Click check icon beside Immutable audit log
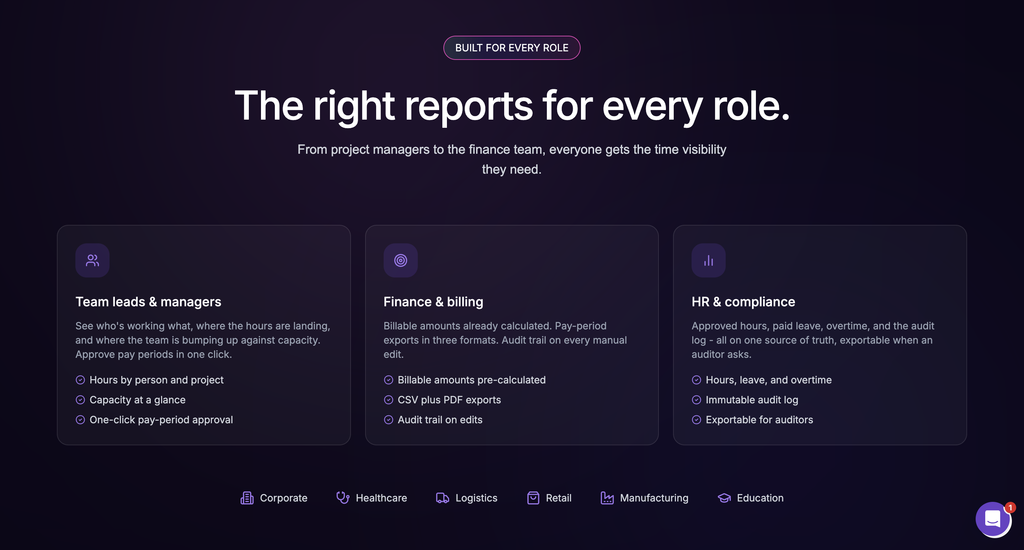Screen dimensions: 1024x550 pos(697,400)
